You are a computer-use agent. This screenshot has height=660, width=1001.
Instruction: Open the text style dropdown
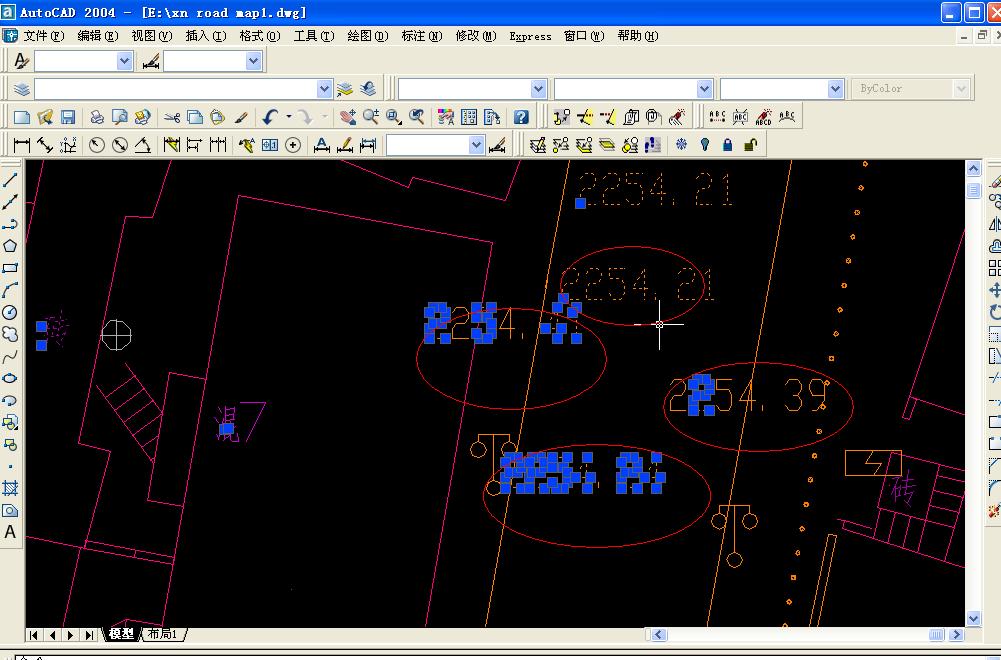coord(125,61)
